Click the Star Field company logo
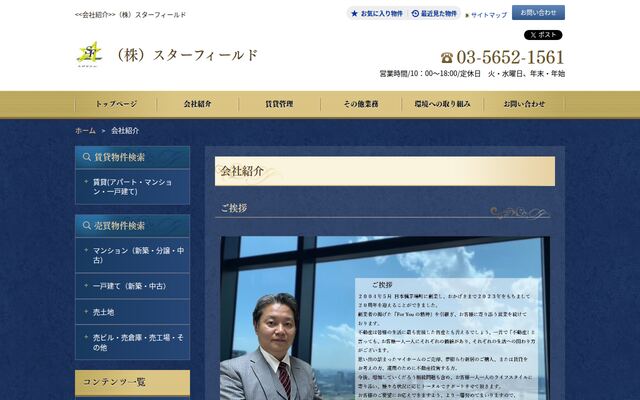640x400 pixels. tap(89, 54)
